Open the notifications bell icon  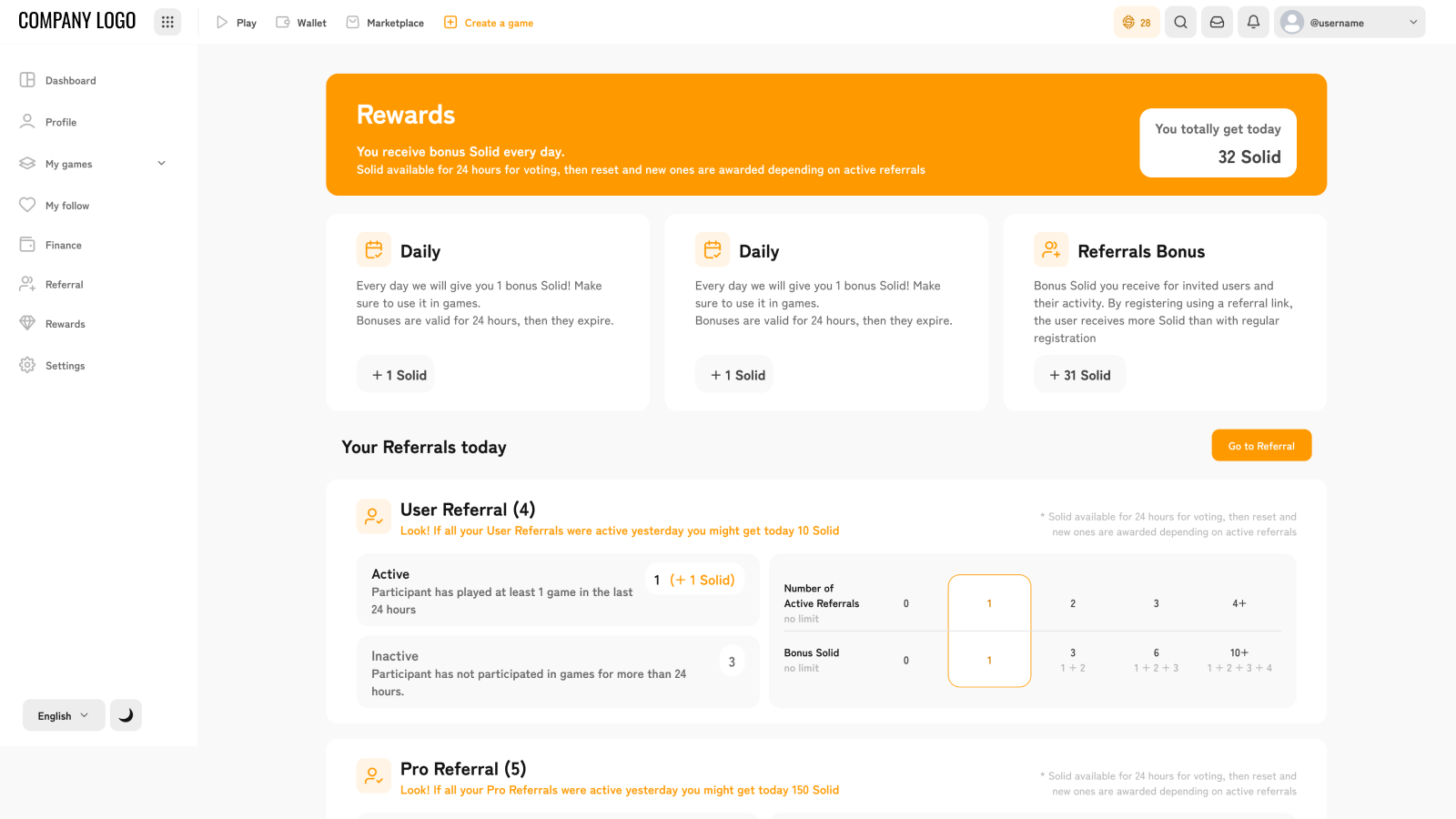coord(1253,22)
